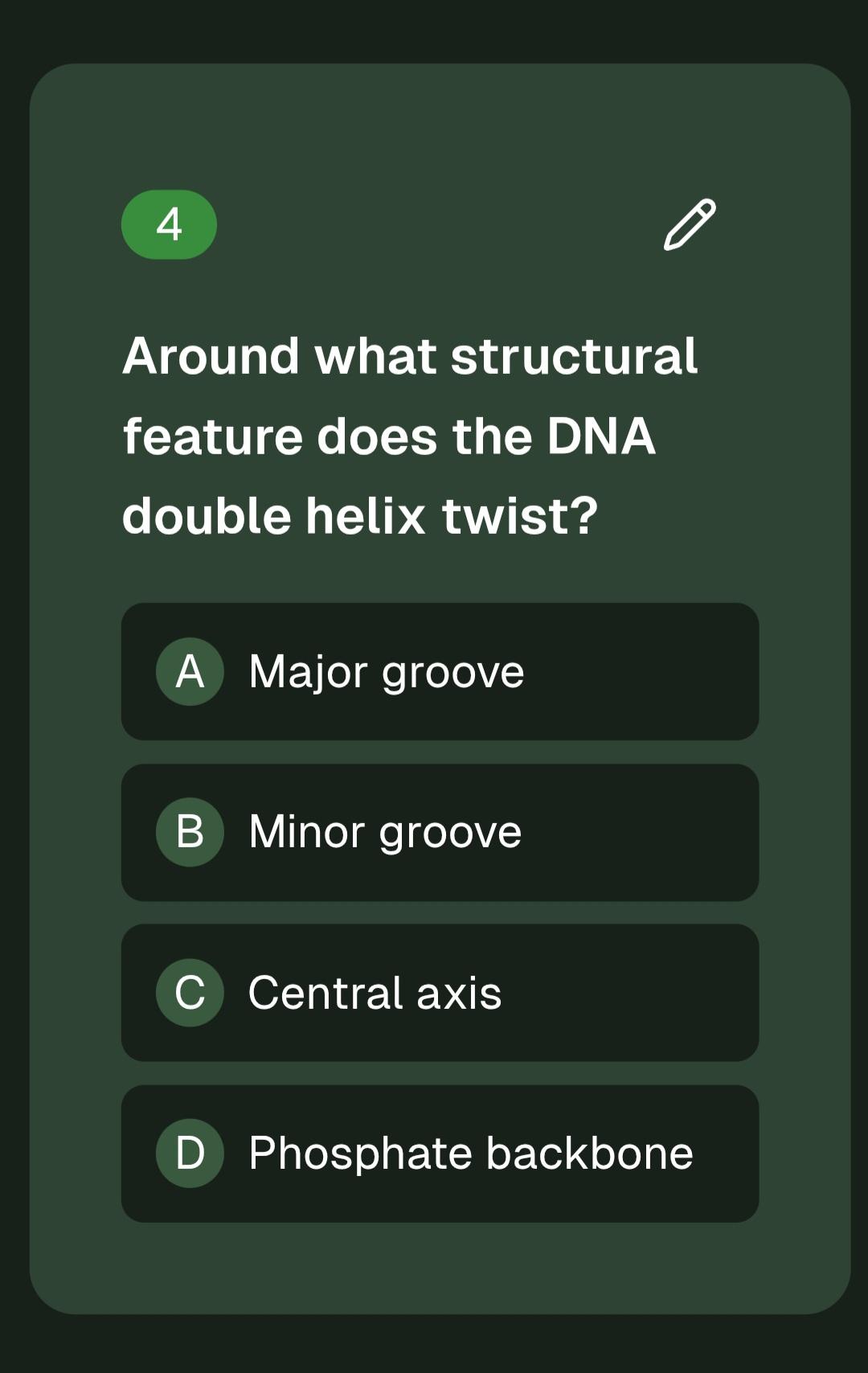Click the word 'feature' in the question
The width and height of the screenshot is (868, 1373).
[x=213, y=436]
